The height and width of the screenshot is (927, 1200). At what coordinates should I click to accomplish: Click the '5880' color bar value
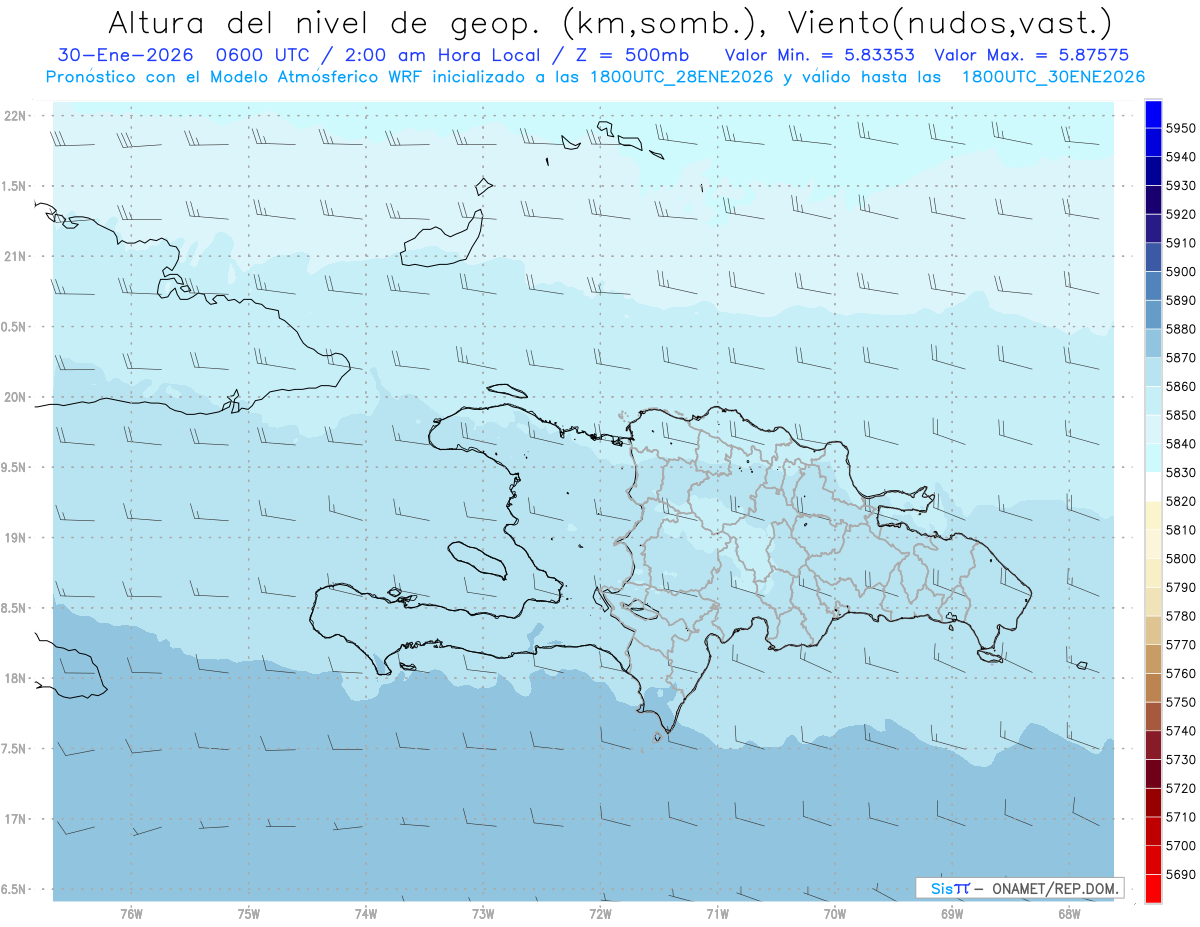(x=1180, y=329)
